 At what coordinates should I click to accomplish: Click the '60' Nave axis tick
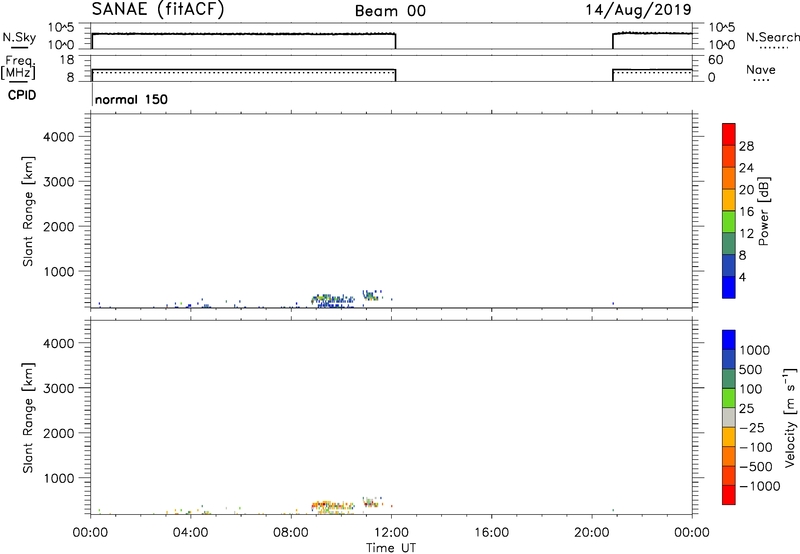pyautogui.click(x=715, y=60)
